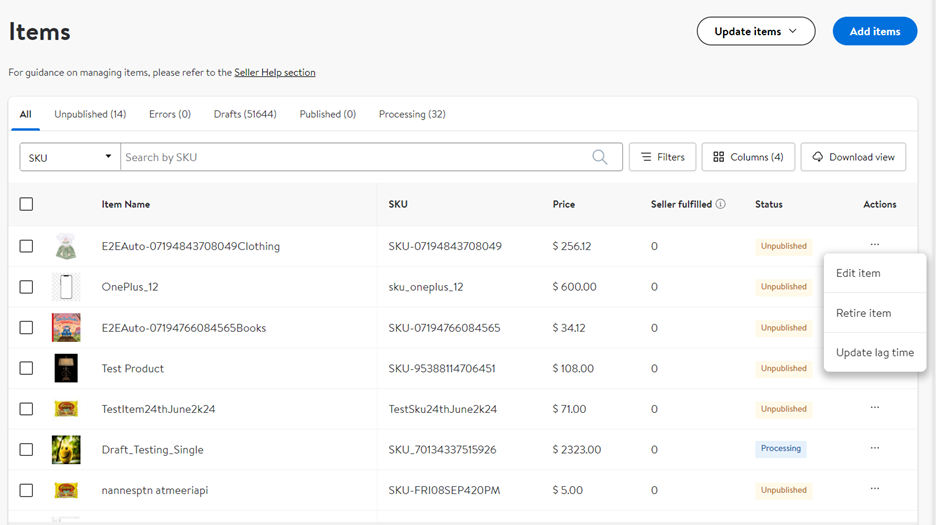936x525 pixels.
Task: Choose Edit item from actions menu
Action: coord(875,273)
